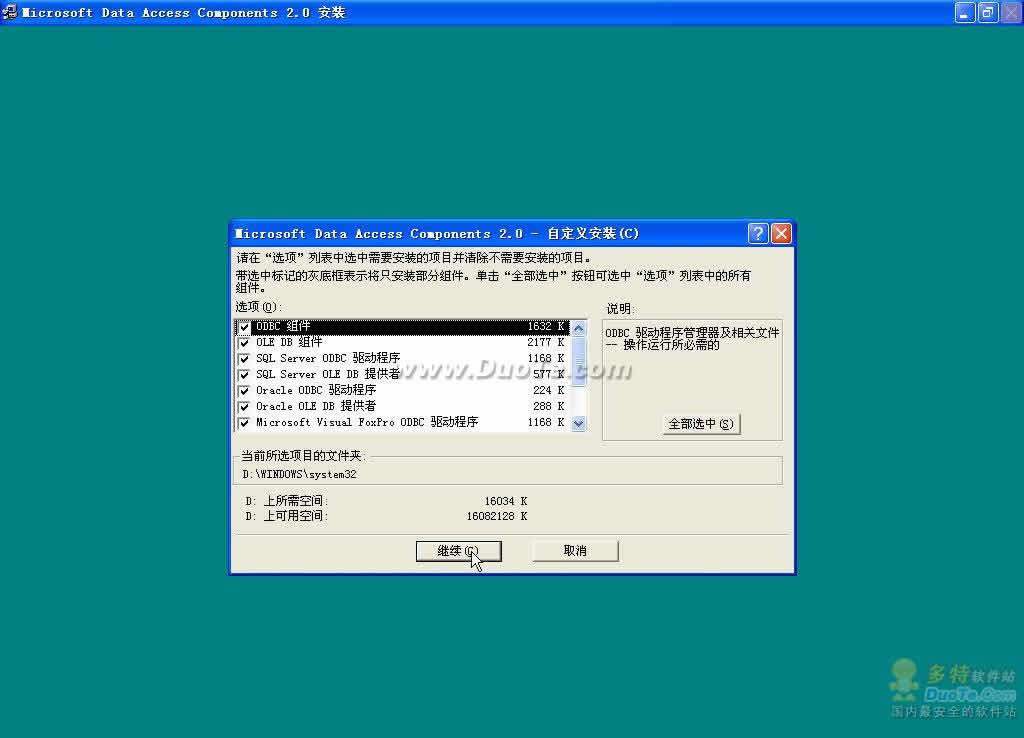Click the 2177 K size value
The height and width of the screenshot is (738, 1024).
[545, 342]
